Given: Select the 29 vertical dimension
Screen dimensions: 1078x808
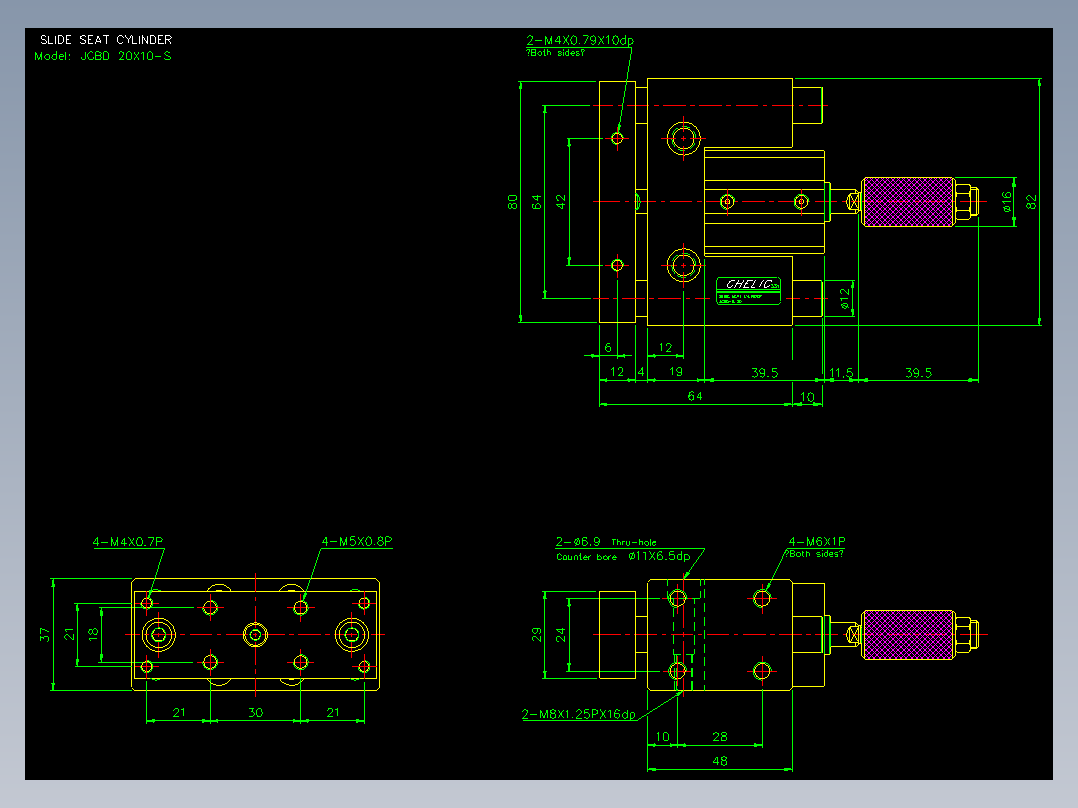Looking at the screenshot, I should (x=537, y=635).
